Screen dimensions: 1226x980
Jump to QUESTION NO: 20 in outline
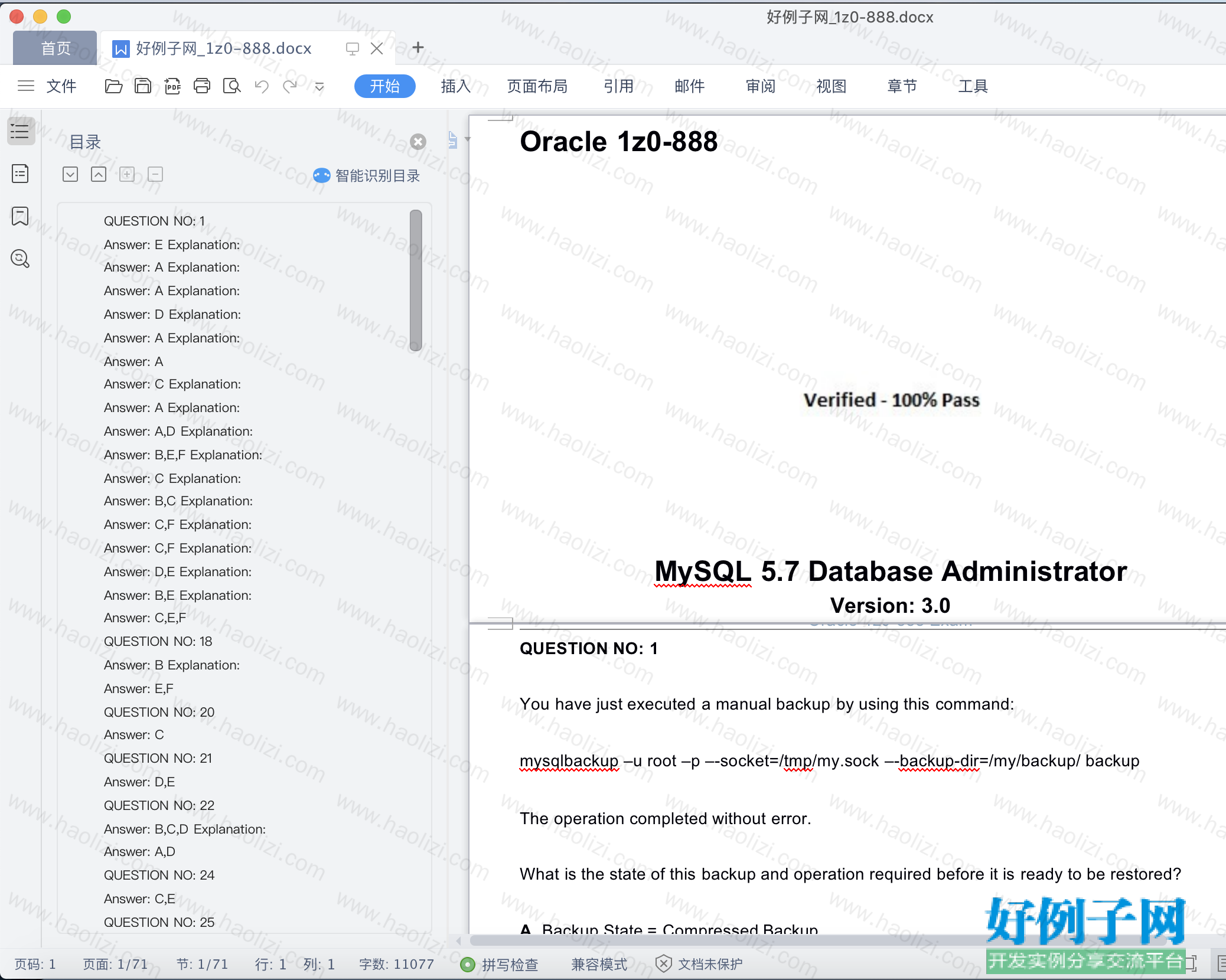click(159, 712)
